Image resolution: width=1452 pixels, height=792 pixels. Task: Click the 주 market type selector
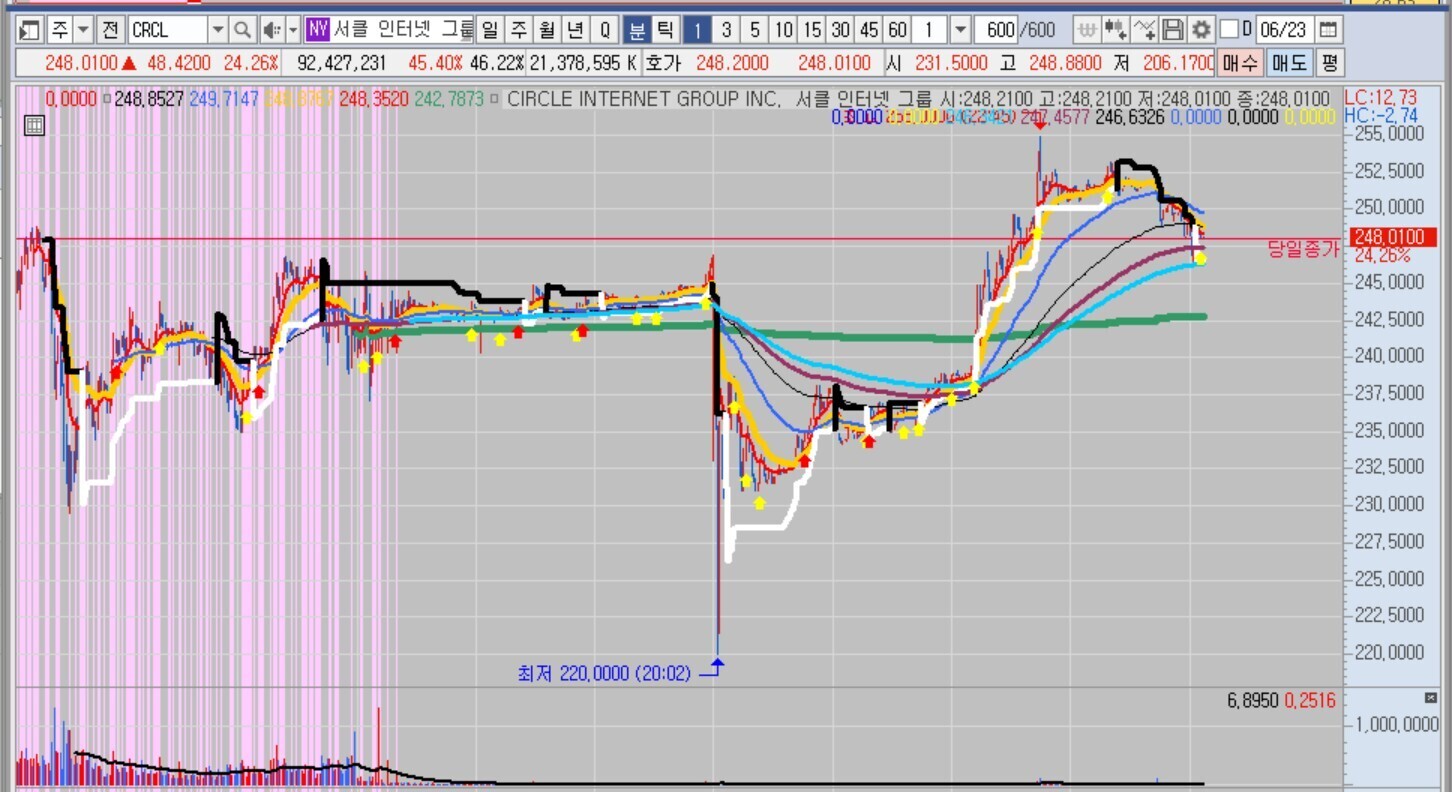click(x=60, y=29)
